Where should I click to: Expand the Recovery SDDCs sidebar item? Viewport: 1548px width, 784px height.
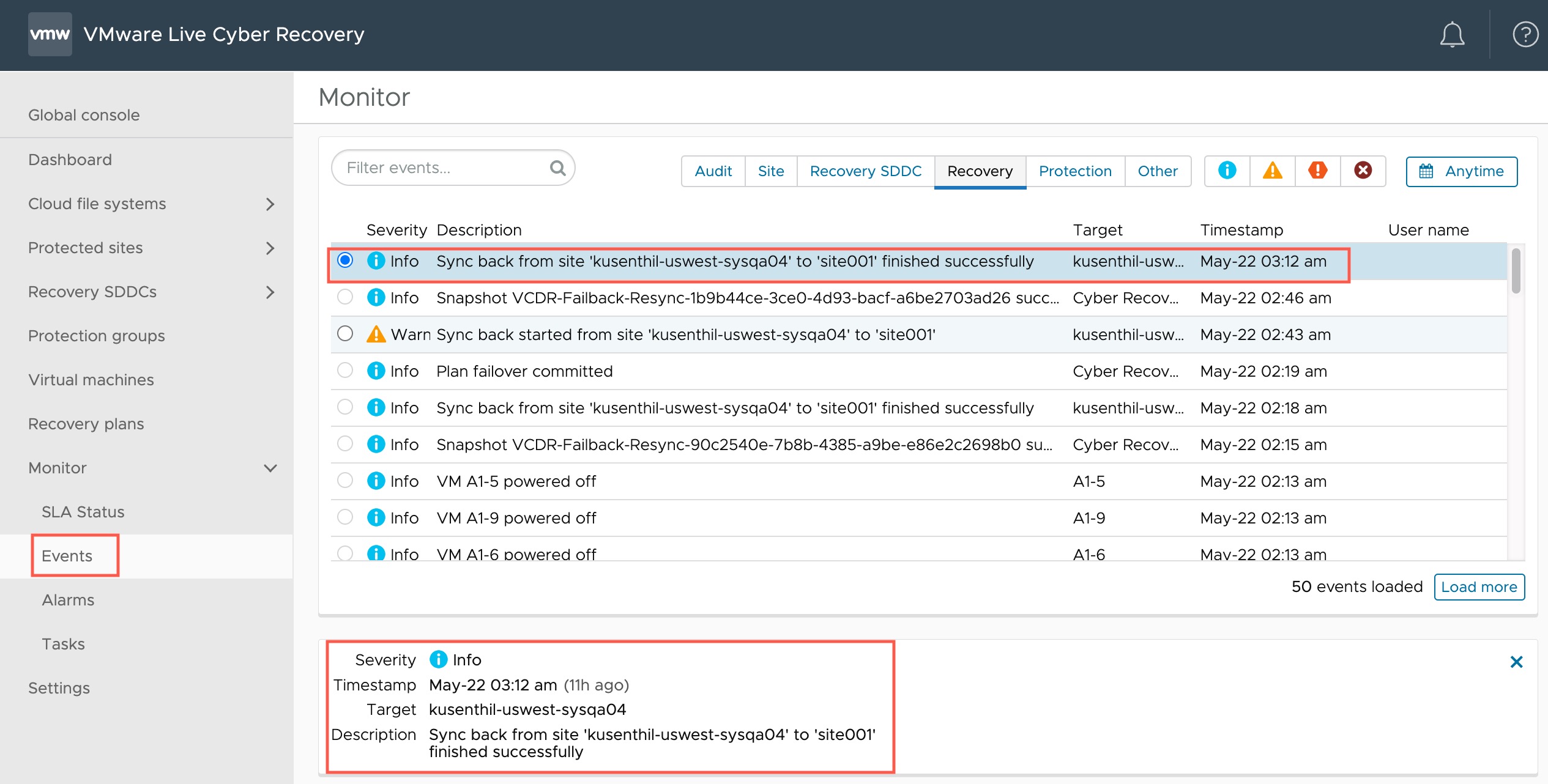(270, 291)
